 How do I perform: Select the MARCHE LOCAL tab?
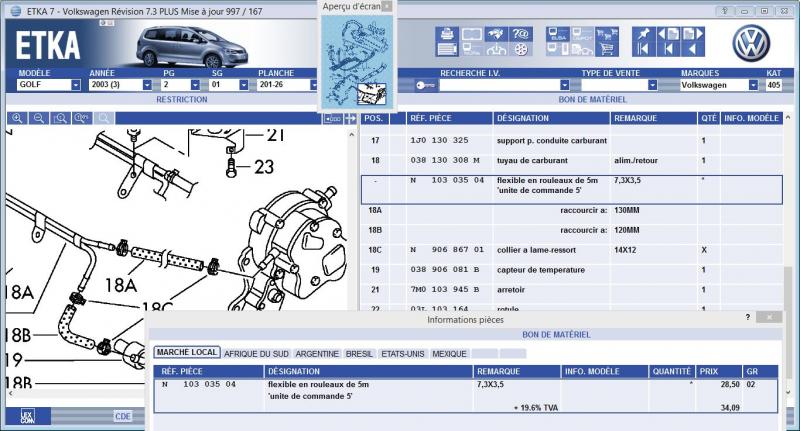[x=187, y=352]
